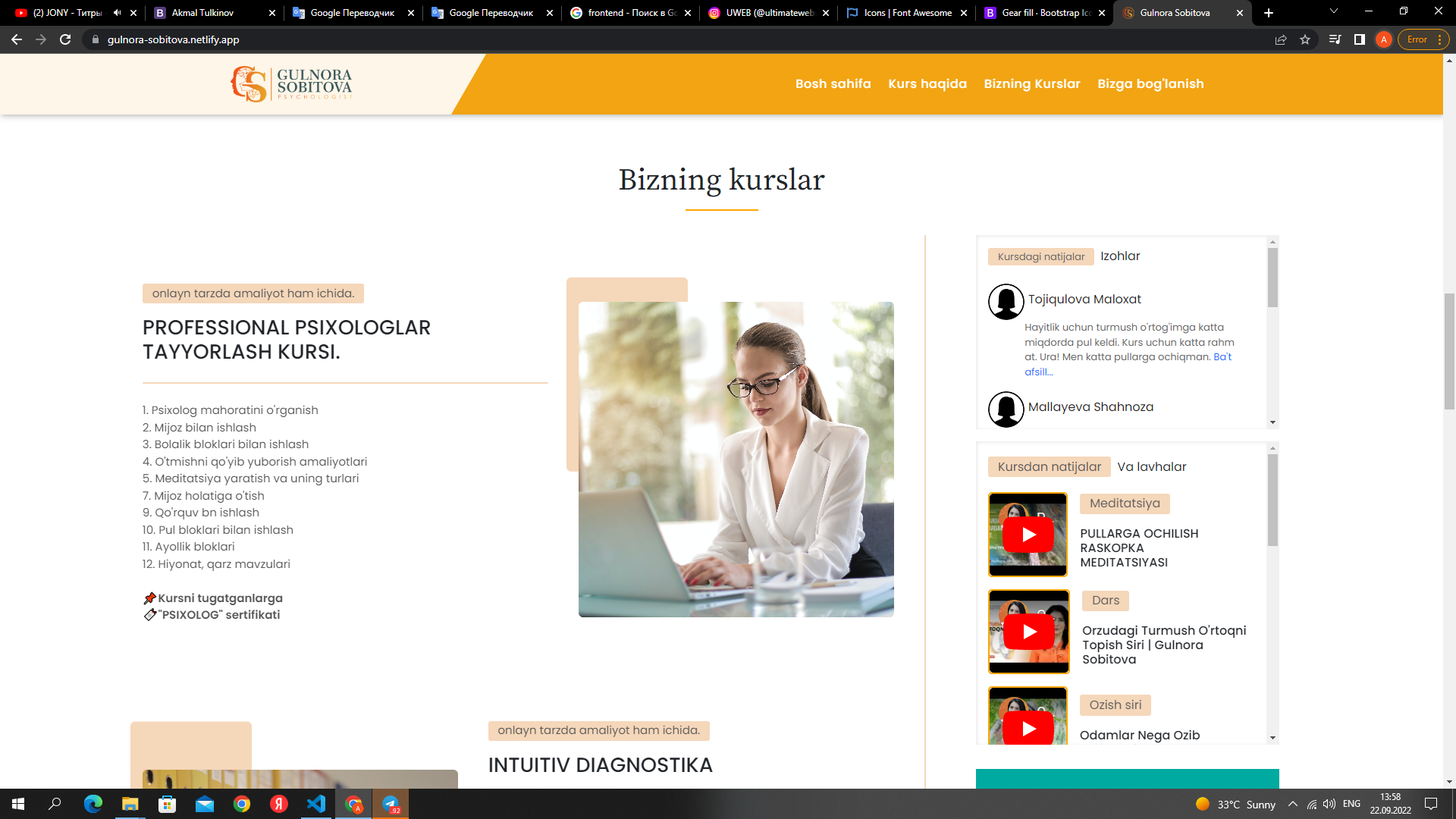Open the volume control in tray
This screenshot has width=1456, height=819.
1329,804
